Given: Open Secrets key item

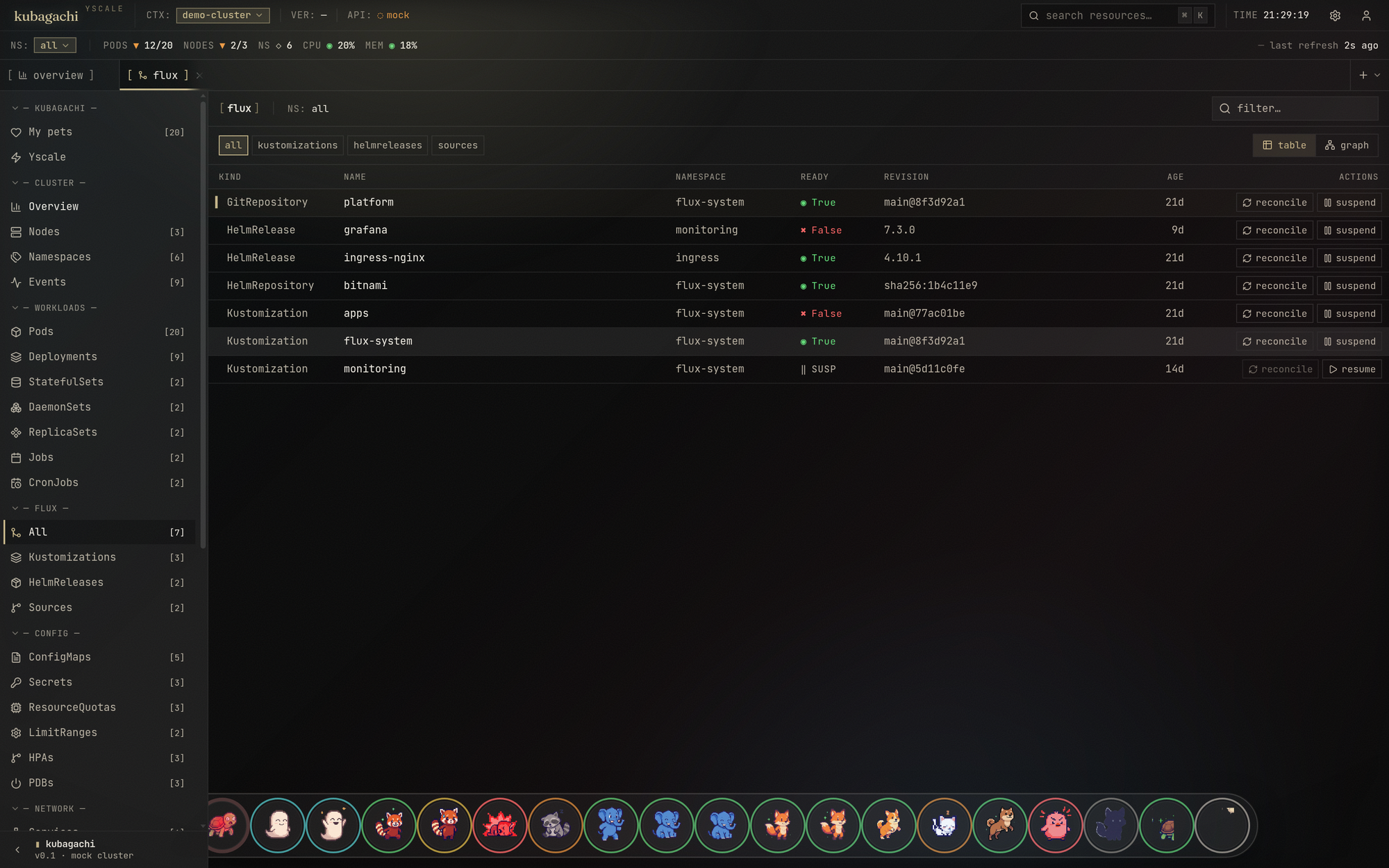Looking at the screenshot, I should pos(99,683).
